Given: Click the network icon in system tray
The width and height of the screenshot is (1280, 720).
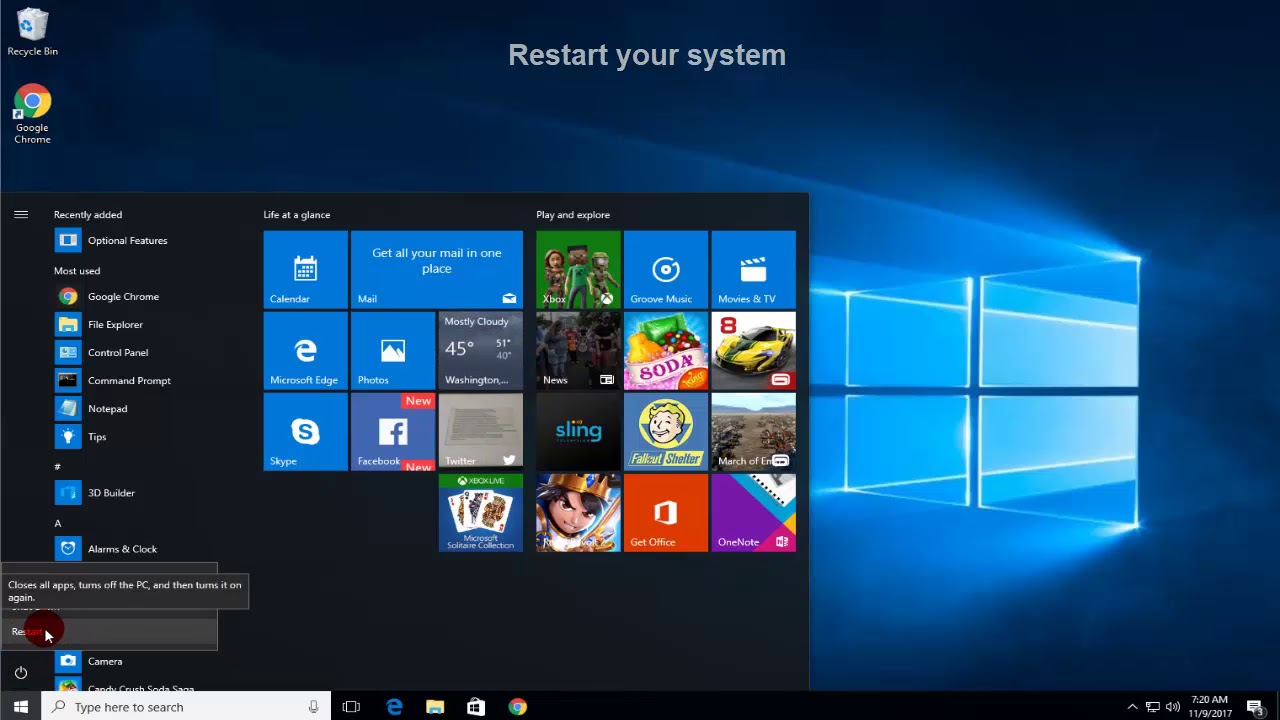Looking at the screenshot, I should (1153, 707).
